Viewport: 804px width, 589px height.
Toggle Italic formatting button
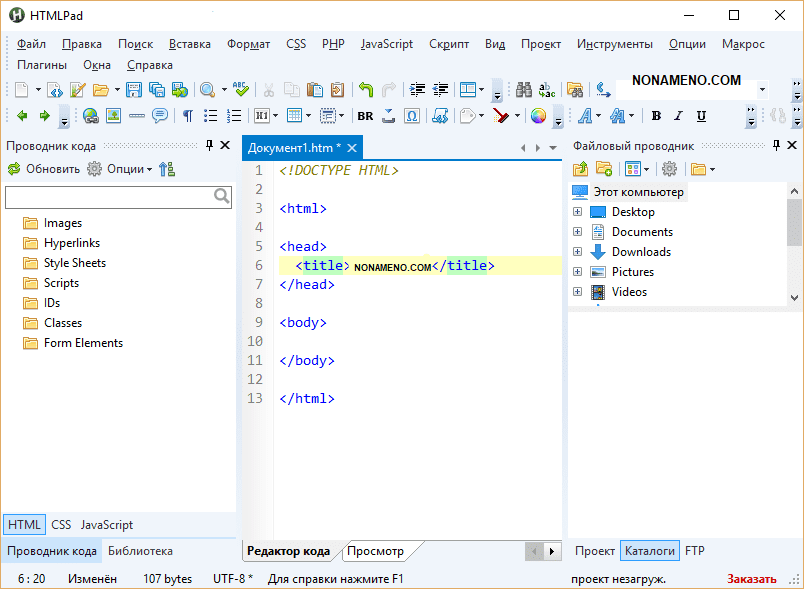click(x=678, y=116)
